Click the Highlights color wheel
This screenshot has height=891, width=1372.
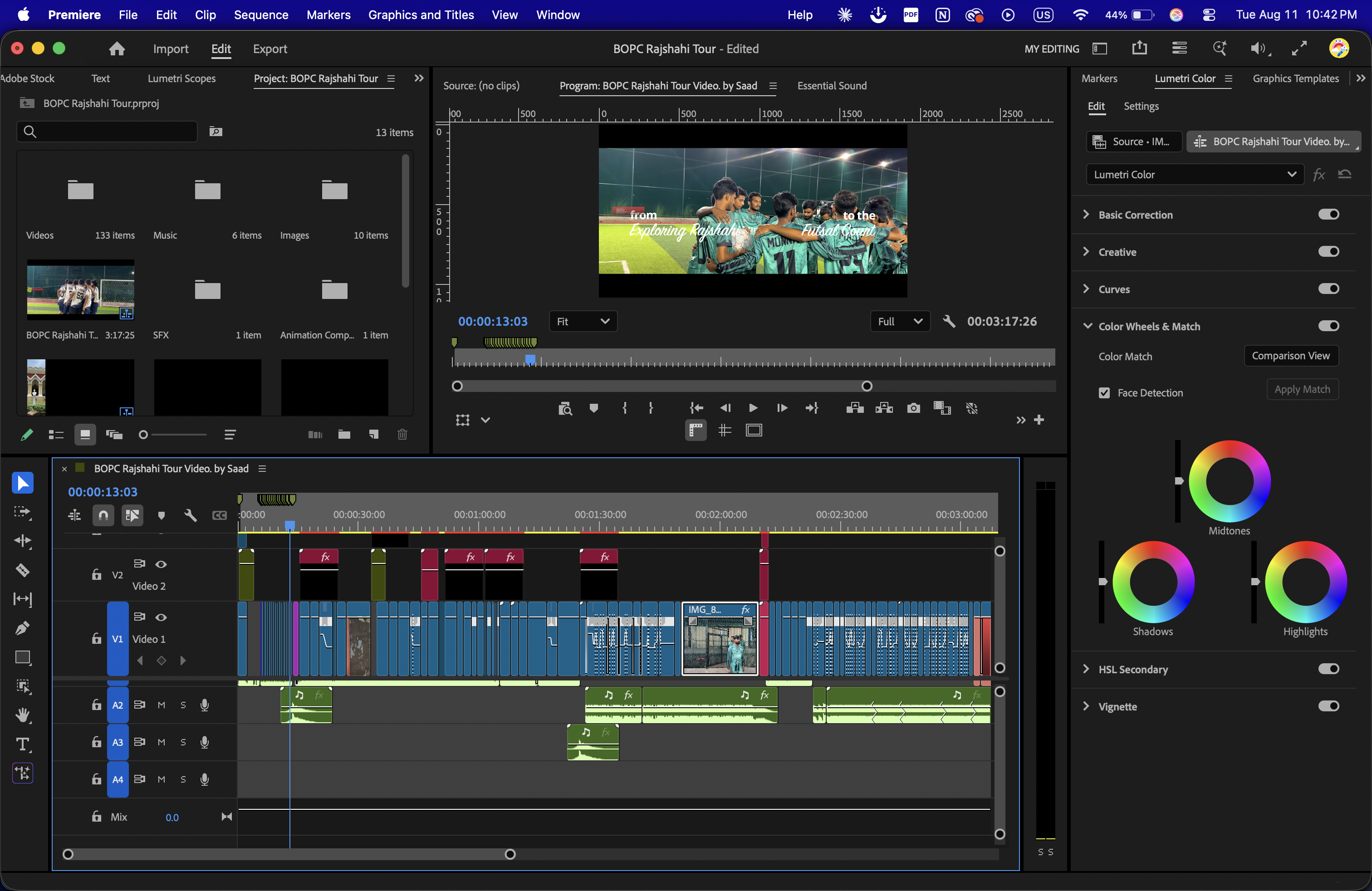(1306, 582)
